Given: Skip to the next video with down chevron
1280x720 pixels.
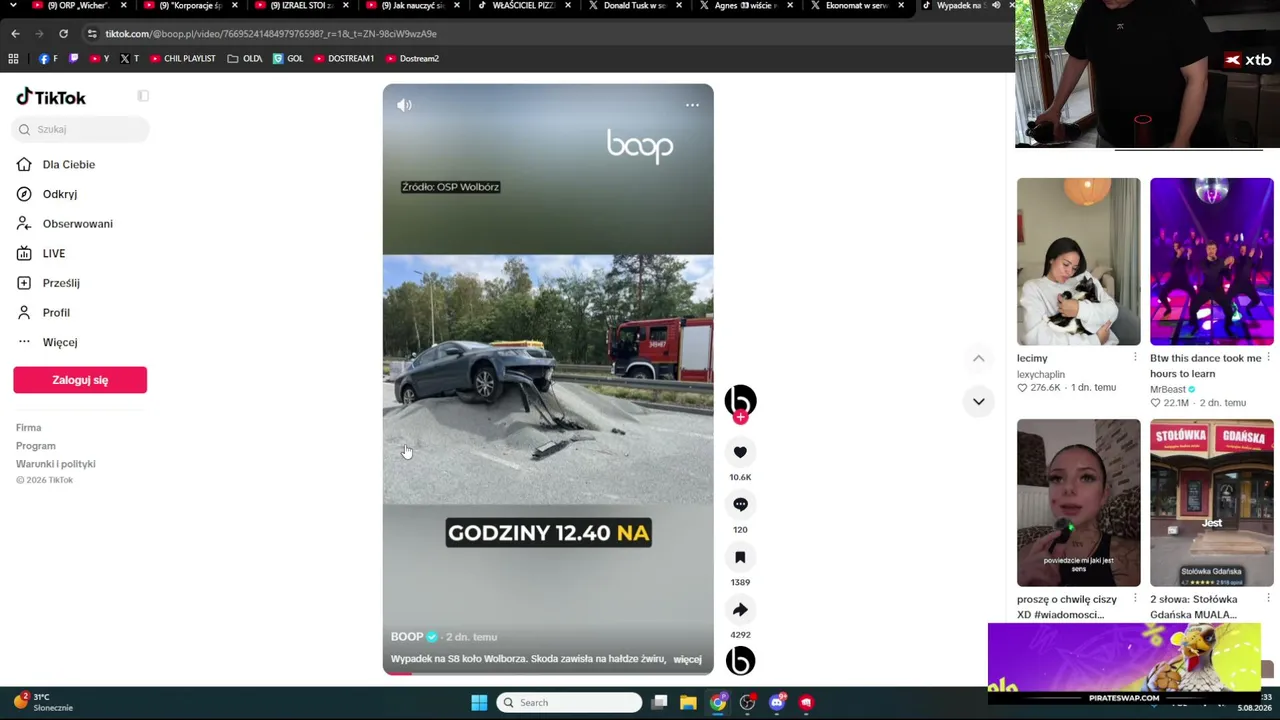Looking at the screenshot, I should [x=979, y=402].
